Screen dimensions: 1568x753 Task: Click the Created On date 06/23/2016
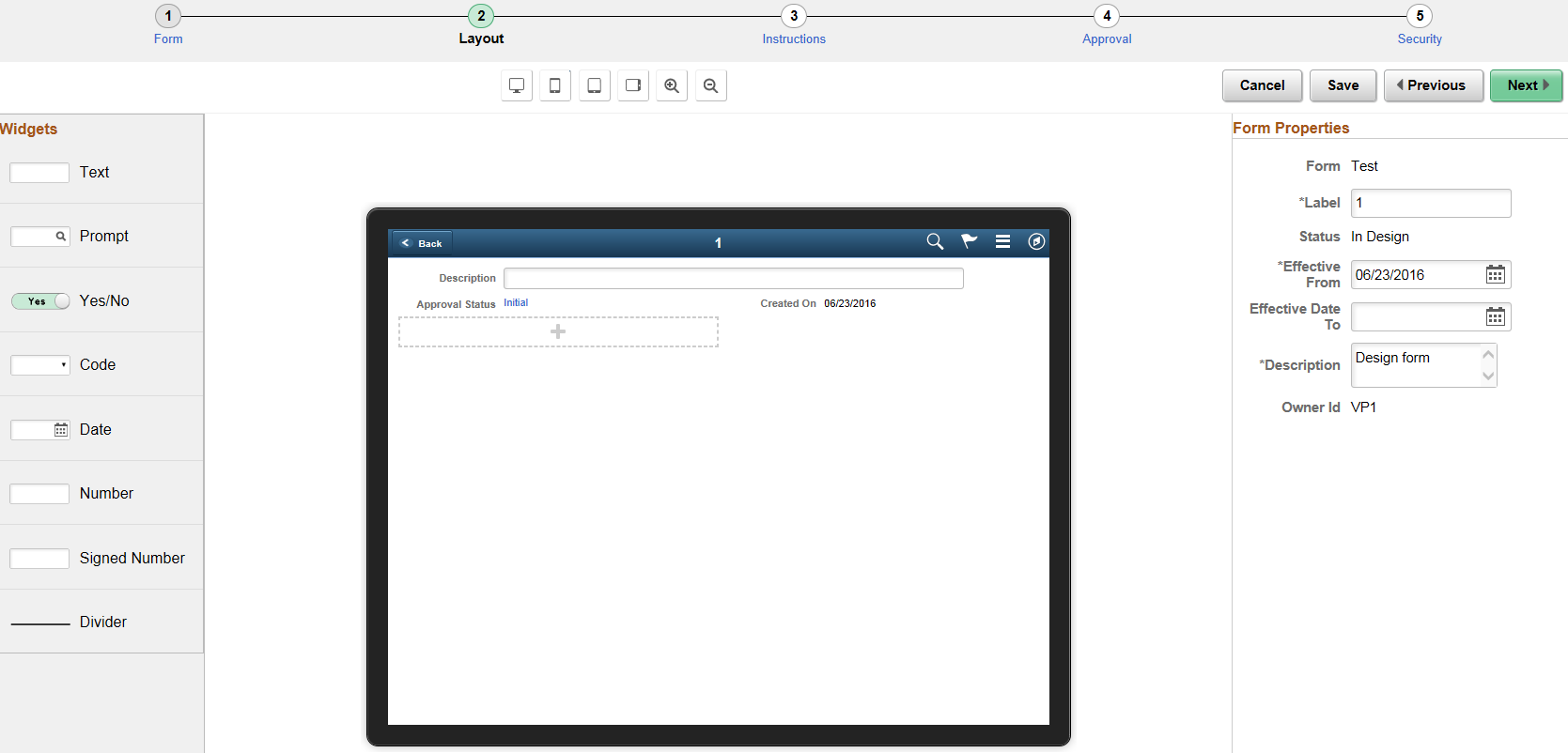(849, 303)
